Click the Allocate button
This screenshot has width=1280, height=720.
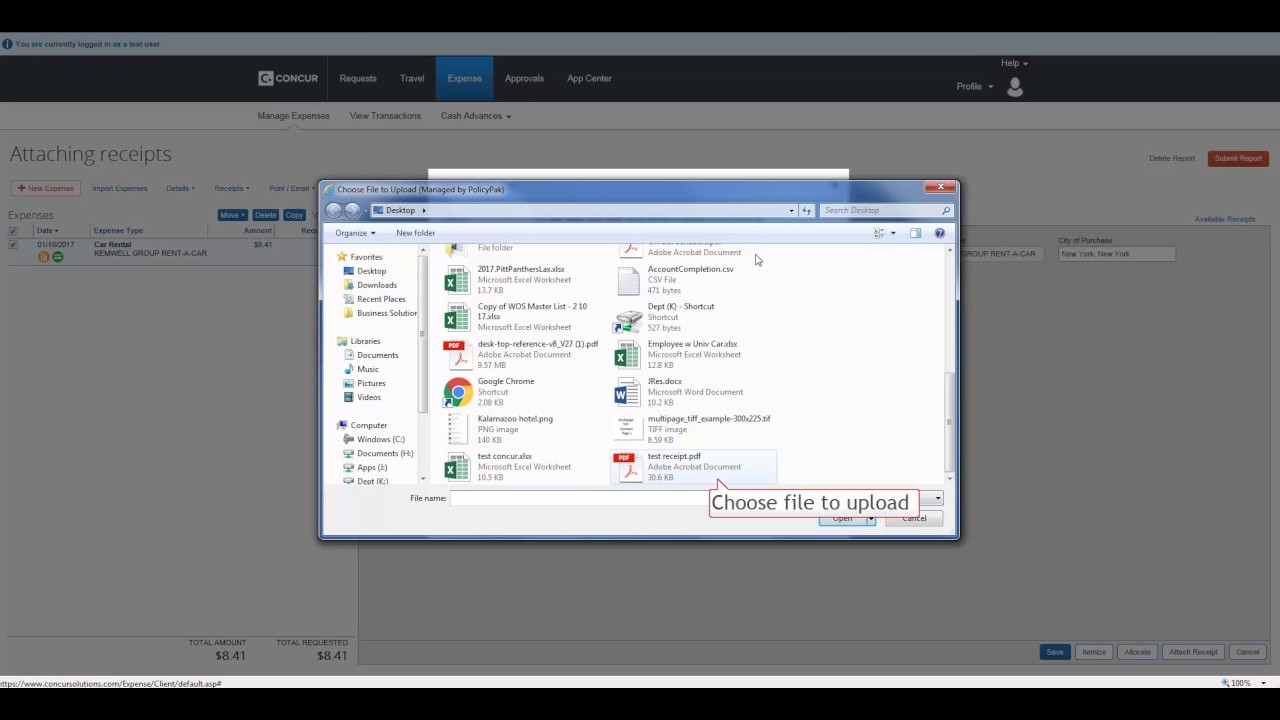point(1137,652)
